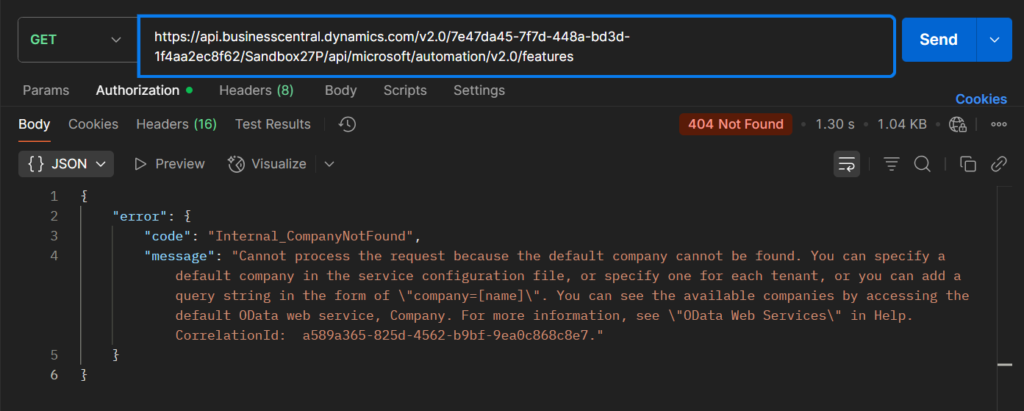Expand the Send button arrow options
The height and width of the screenshot is (411, 1024).
point(994,40)
